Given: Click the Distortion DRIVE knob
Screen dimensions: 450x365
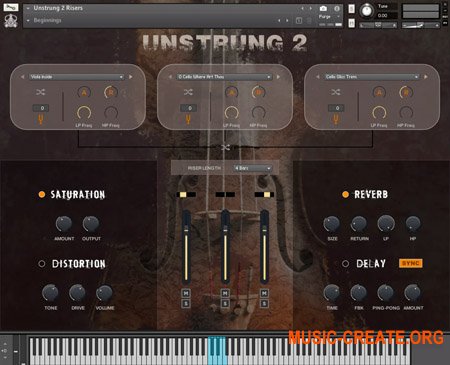Looking at the screenshot, I should [77, 293].
